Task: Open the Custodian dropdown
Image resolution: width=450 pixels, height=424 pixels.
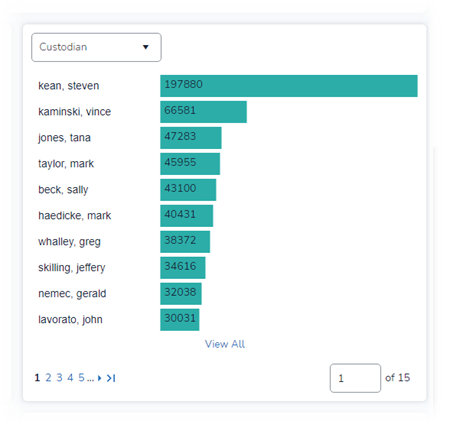Action: click(96, 47)
